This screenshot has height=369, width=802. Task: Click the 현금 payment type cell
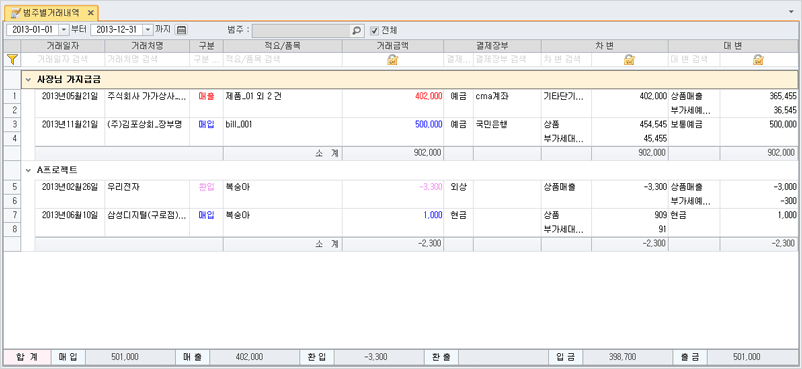458,215
